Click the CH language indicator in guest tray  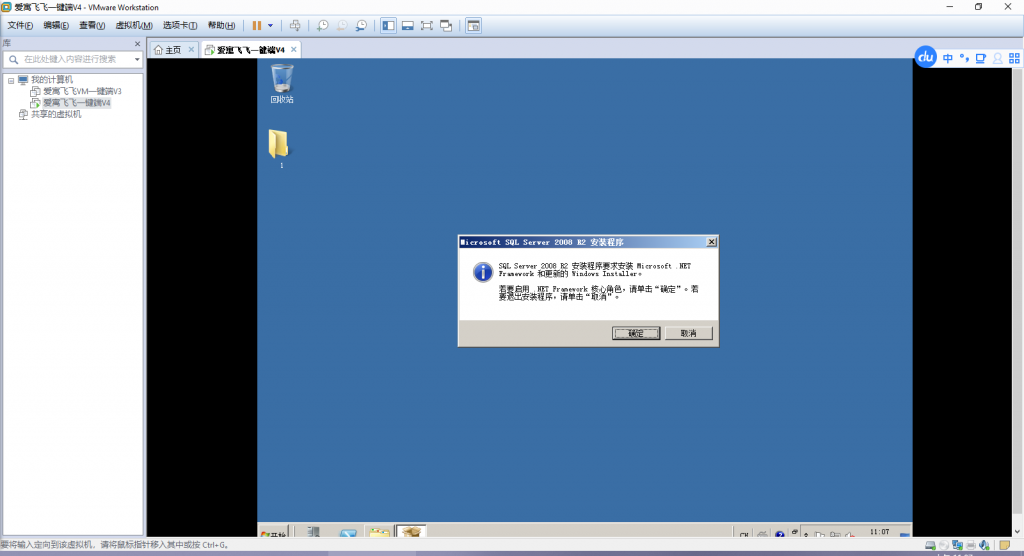pyautogui.click(x=744, y=534)
